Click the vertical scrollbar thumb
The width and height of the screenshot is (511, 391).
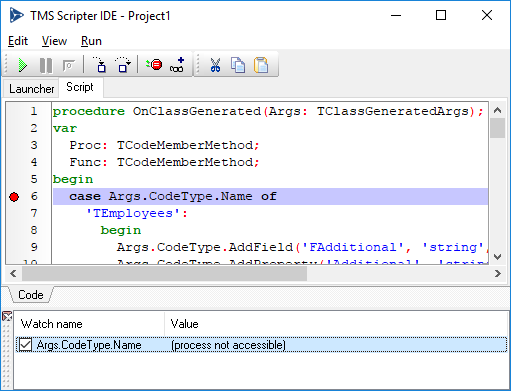pyautogui.click(x=497, y=128)
